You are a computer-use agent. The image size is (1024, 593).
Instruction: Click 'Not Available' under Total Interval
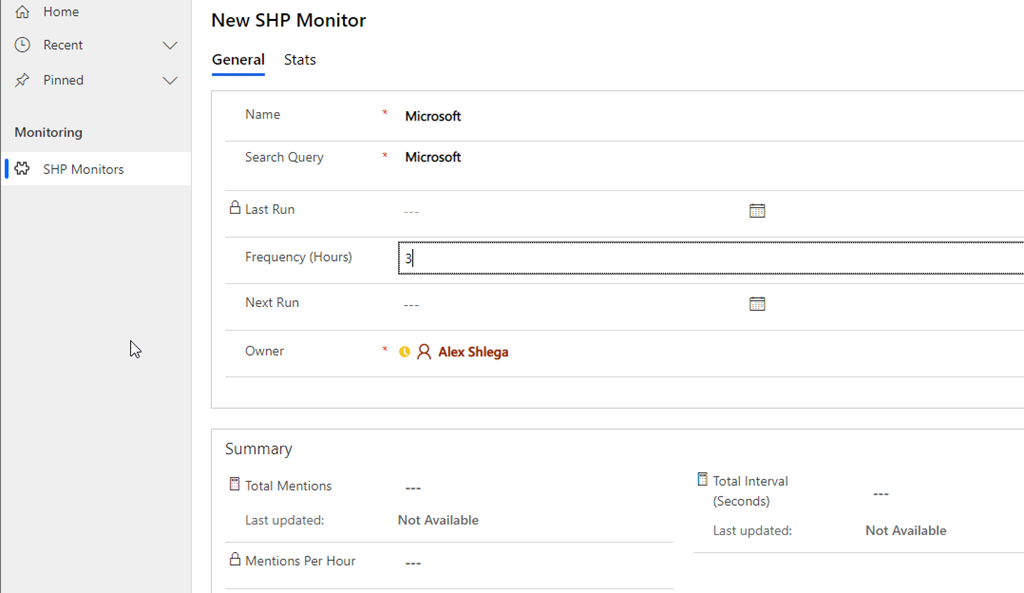click(x=906, y=531)
